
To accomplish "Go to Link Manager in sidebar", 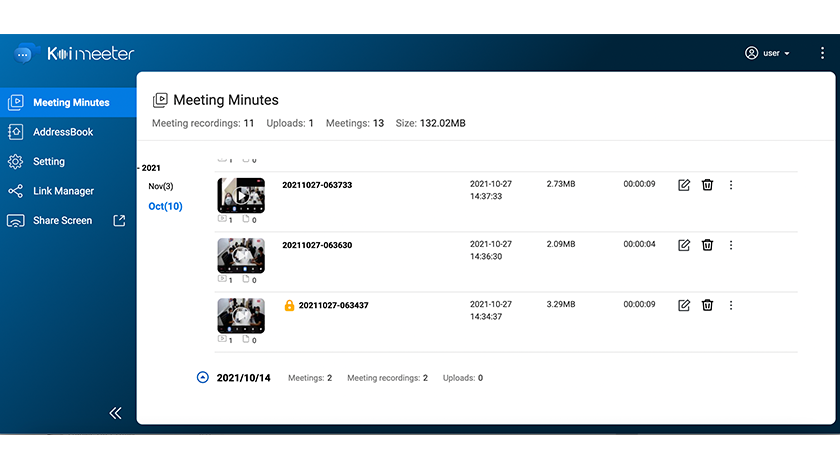I will click(63, 191).
